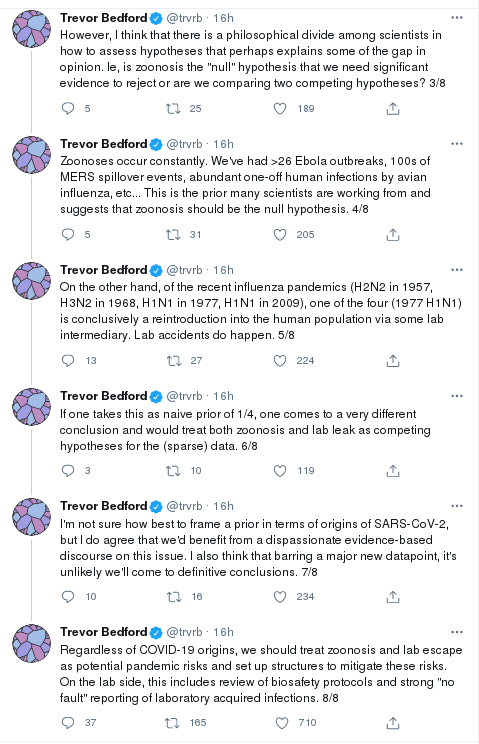
Task: Share the 3/8 tweet via share icon
Action: 393,109
